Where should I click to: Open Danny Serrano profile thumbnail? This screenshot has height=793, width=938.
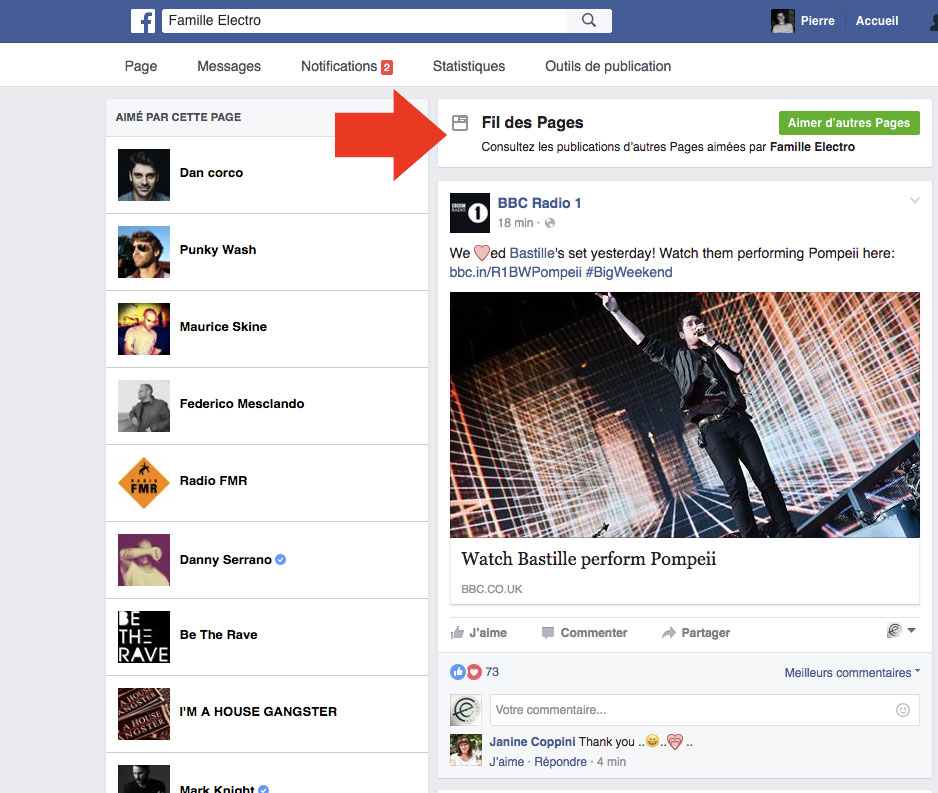click(144, 560)
